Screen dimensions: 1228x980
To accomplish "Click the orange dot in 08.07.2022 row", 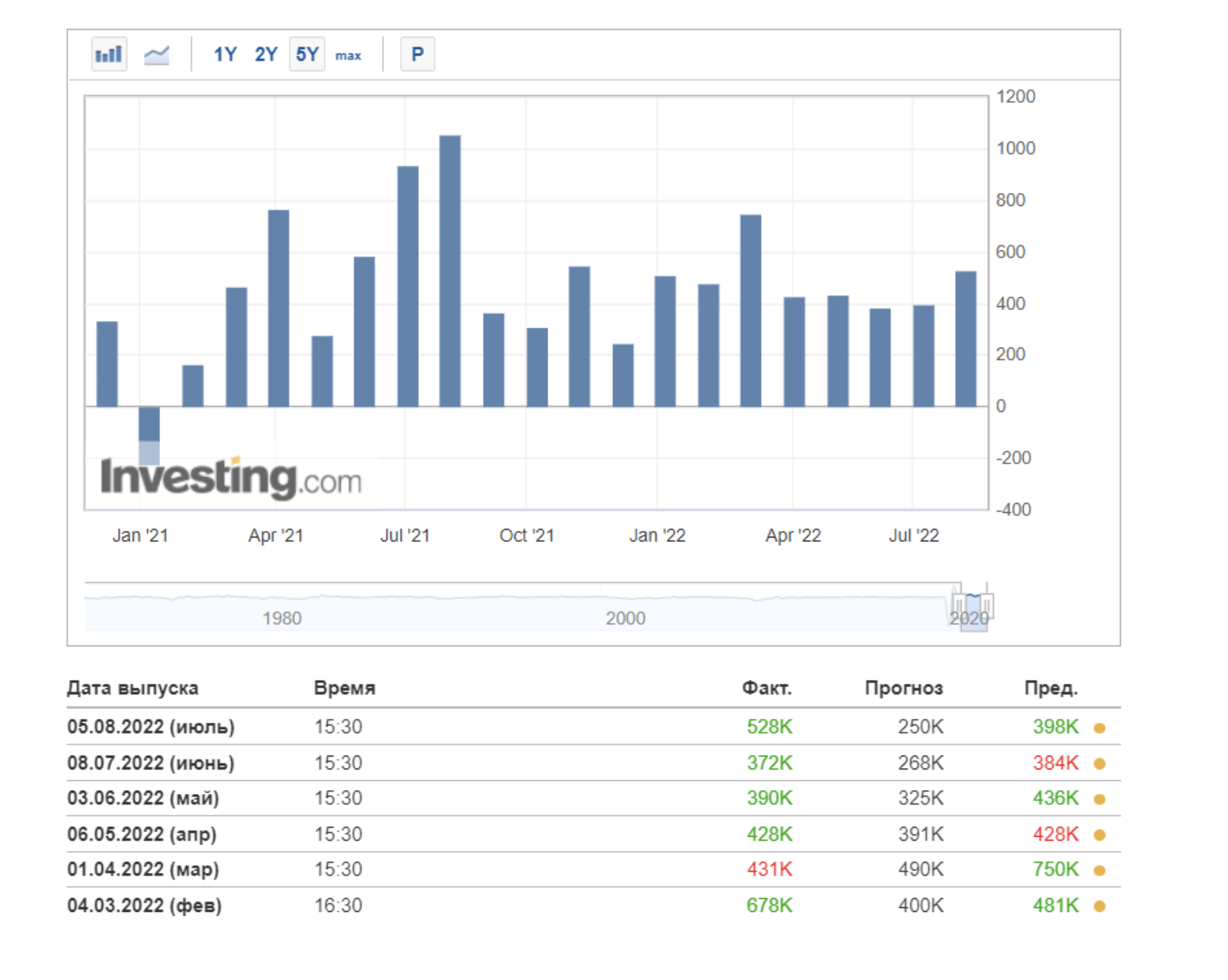I will (1099, 764).
